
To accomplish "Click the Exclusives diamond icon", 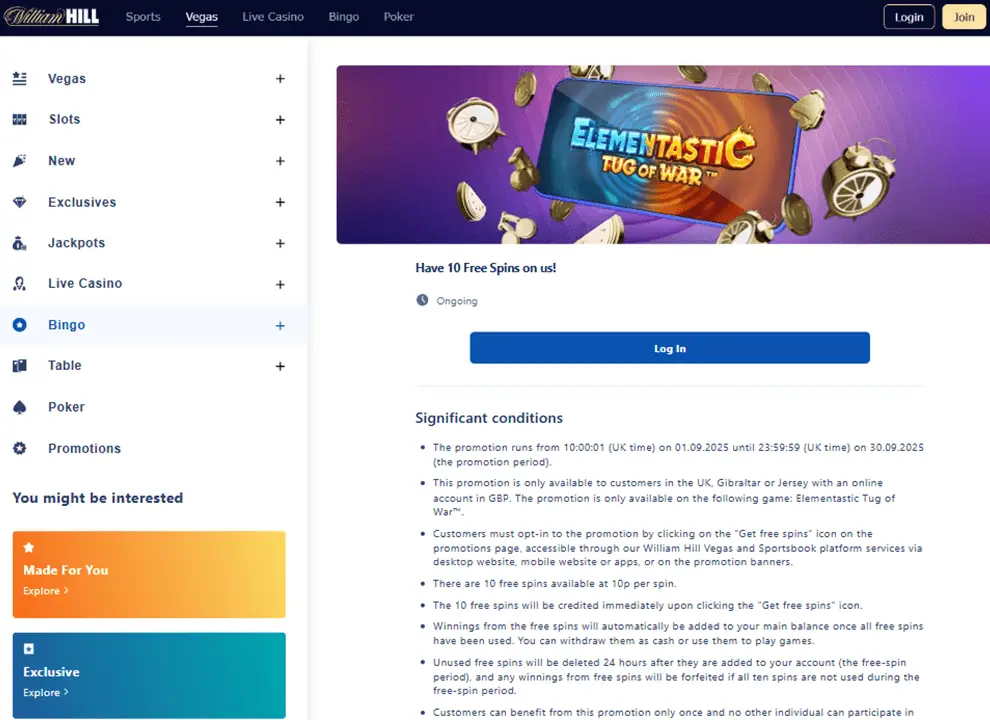I will pos(19,202).
